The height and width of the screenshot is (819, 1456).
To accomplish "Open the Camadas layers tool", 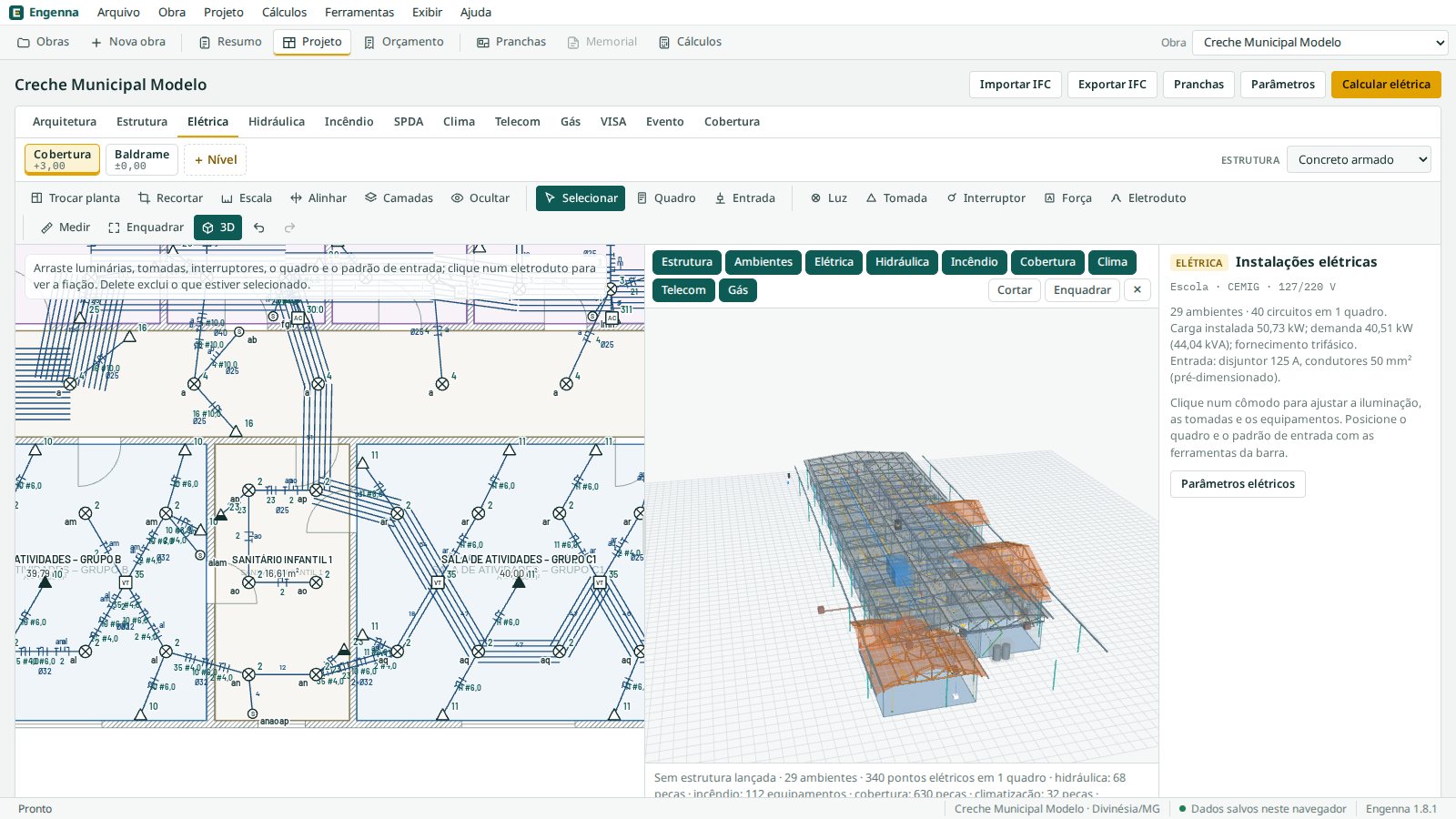I will pyautogui.click(x=399, y=198).
